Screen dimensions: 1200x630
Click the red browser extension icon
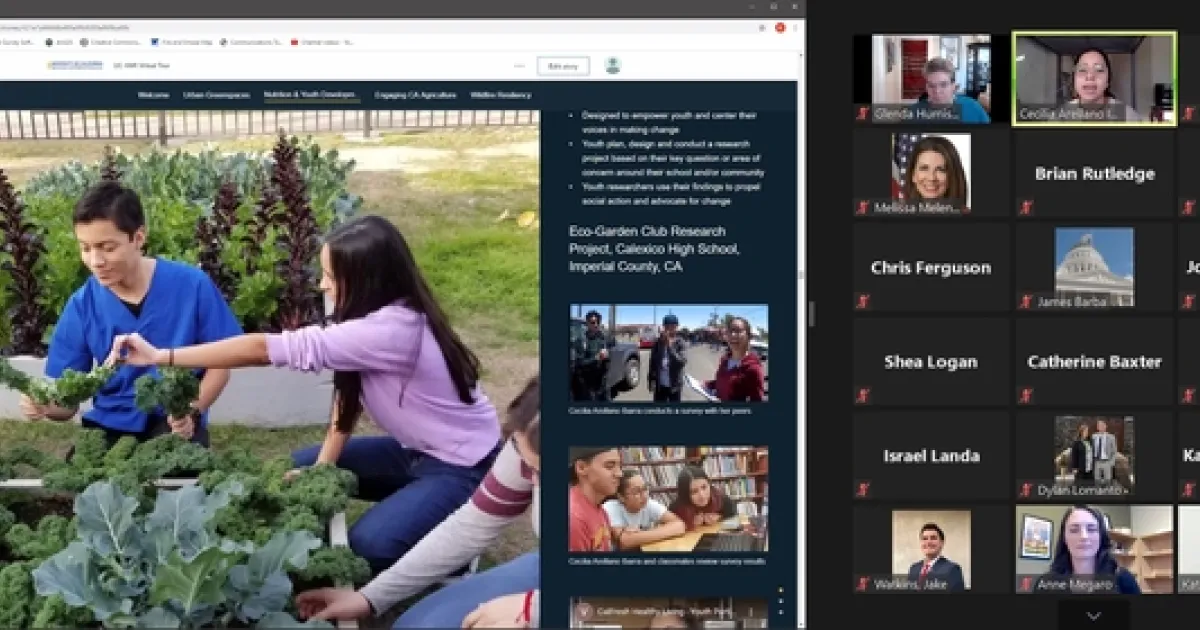tap(780, 28)
